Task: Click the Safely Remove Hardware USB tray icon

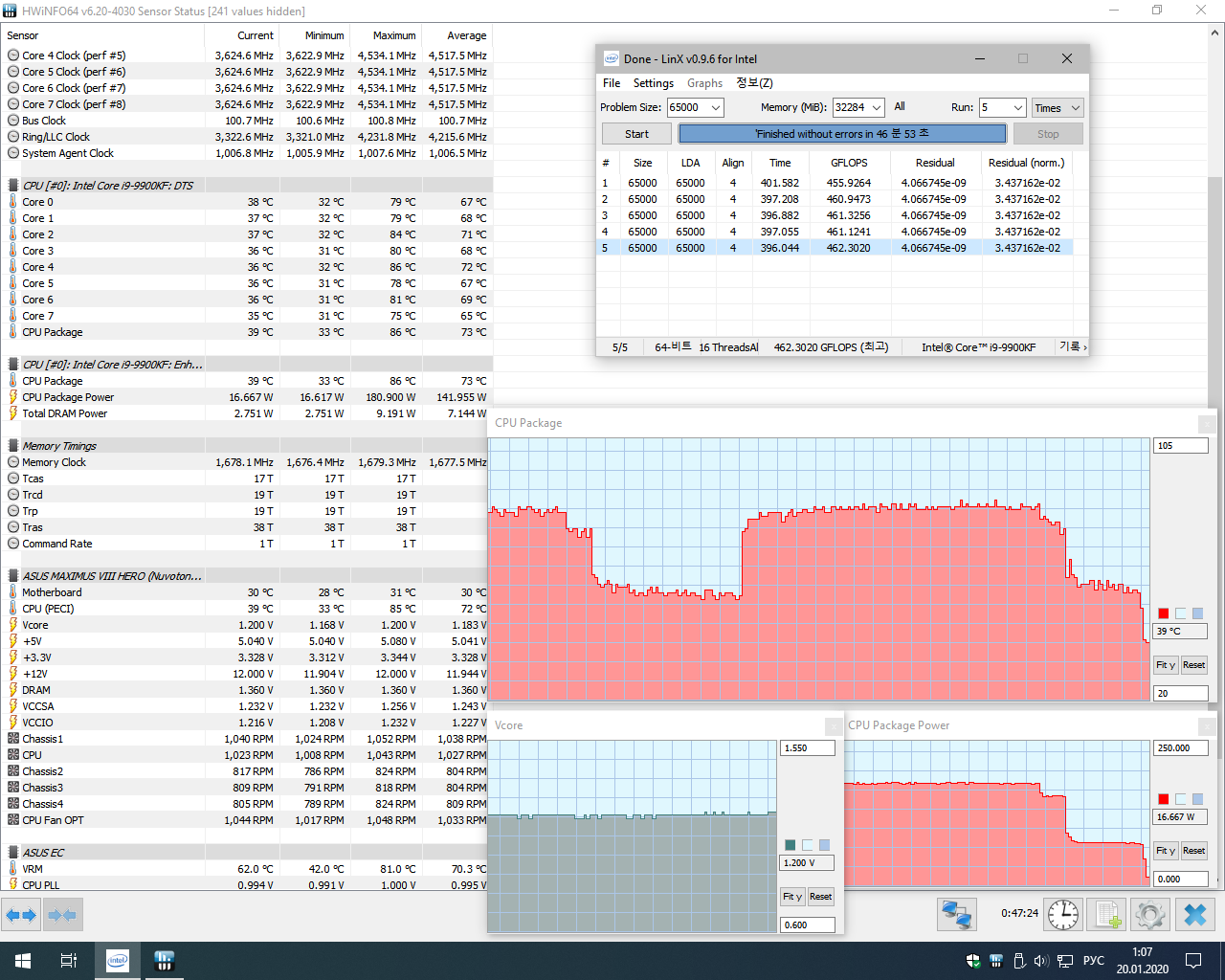Action: click(1019, 961)
